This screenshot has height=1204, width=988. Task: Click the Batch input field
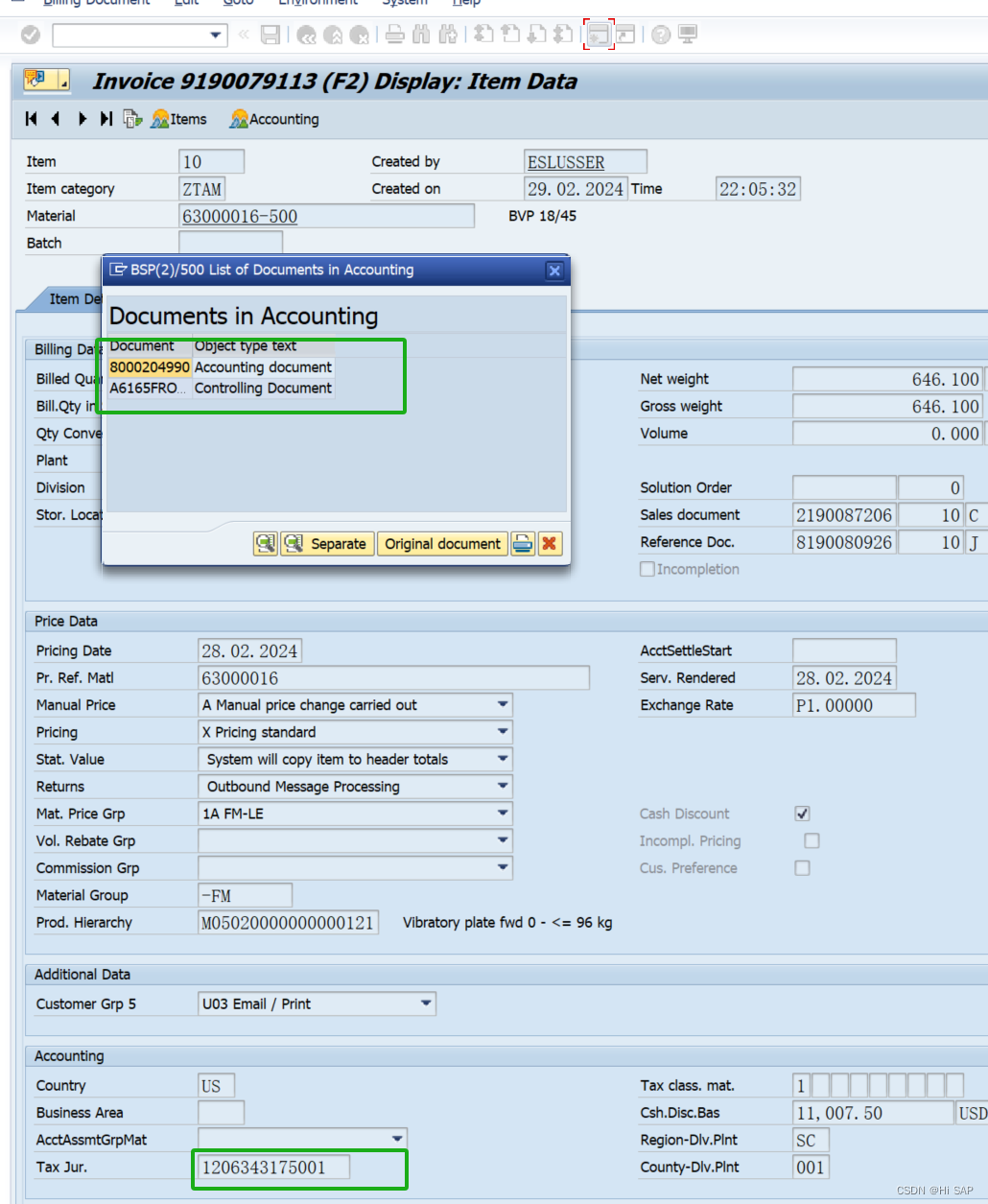[x=231, y=244]
